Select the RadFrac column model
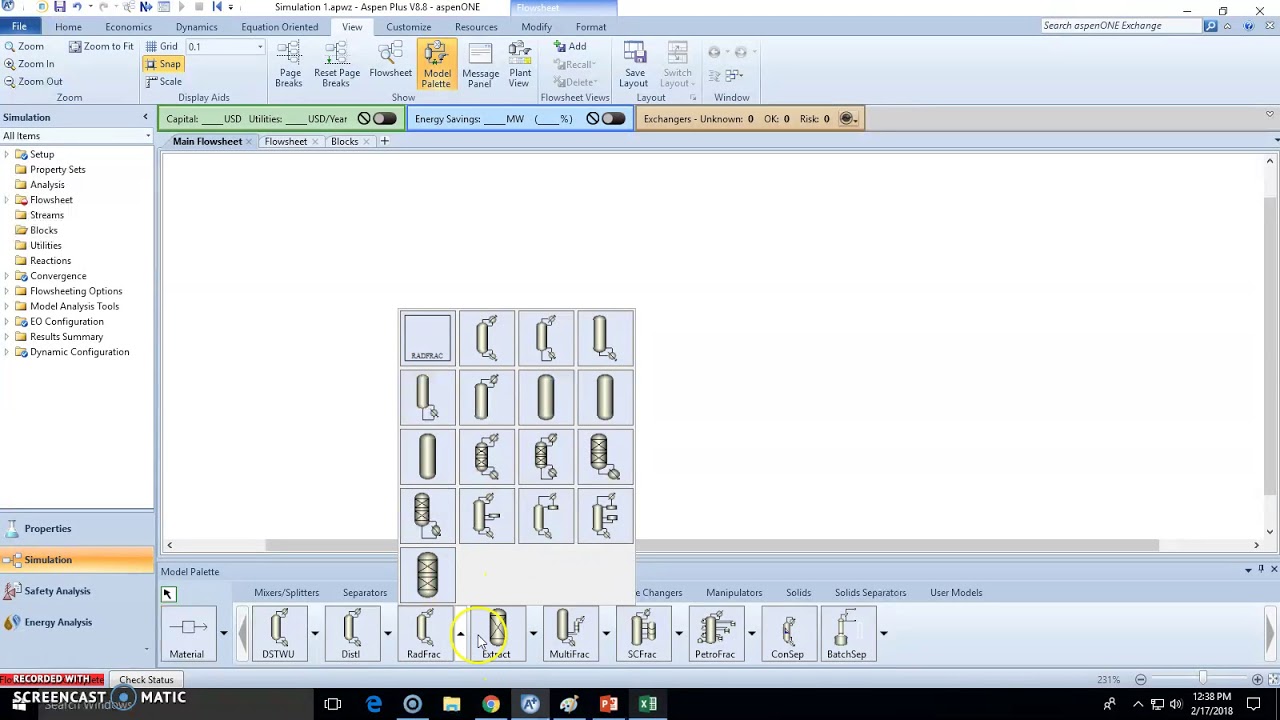The width and height of the screenshot is (1280, 720). (x=423, y=635)
